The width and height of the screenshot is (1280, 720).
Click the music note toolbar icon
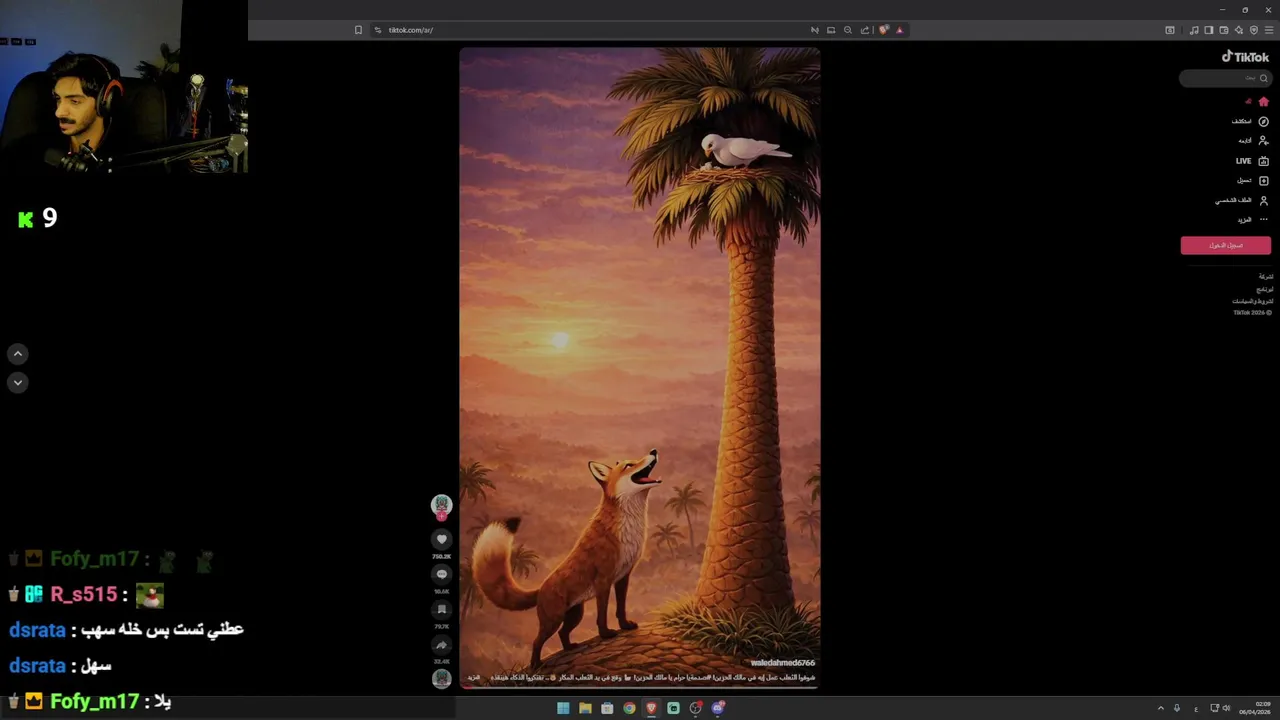click(1194, 30)
